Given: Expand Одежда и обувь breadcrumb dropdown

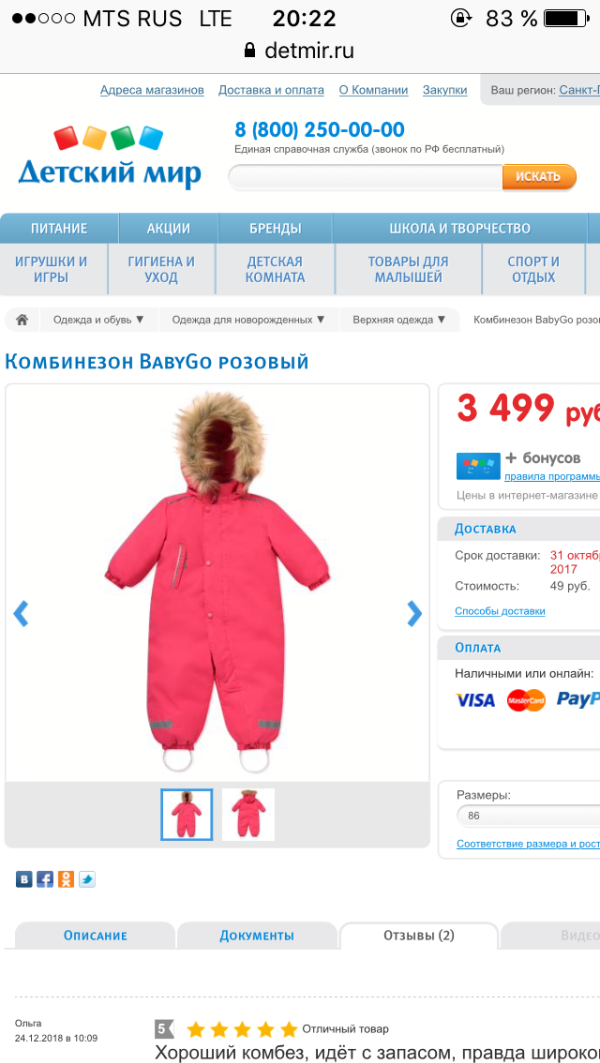Looking at the screenshot, I should (x=99, y=319).
